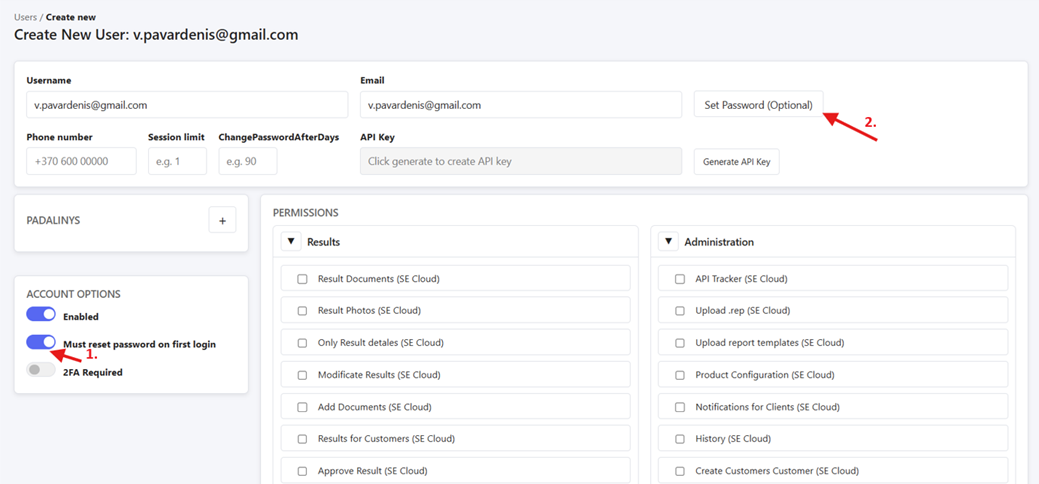The height and width of the screenshot is (484, 1039).
Task: Click the PERMISSIONS heading text
Action: point(305,213)
